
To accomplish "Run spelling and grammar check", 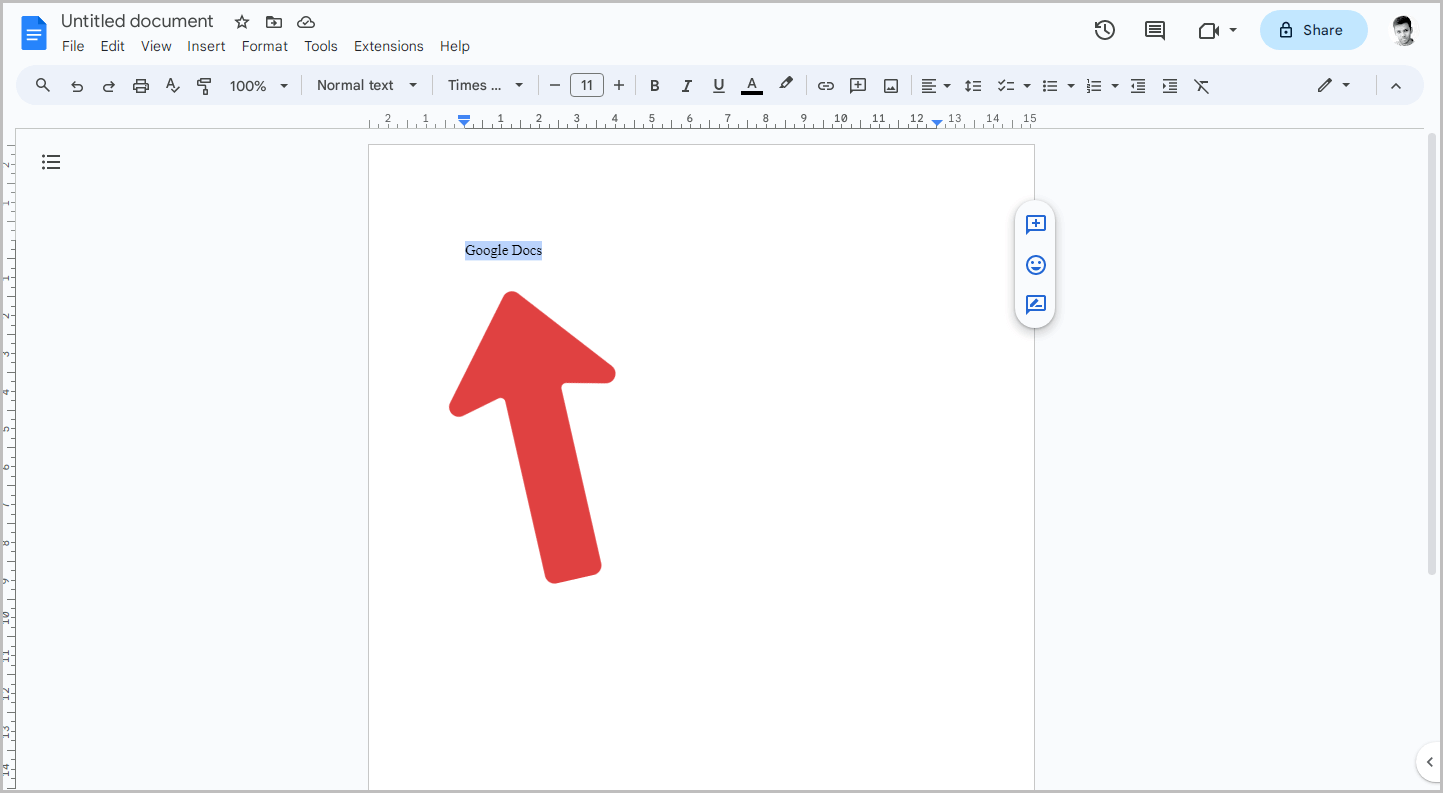I will [173, 86].
